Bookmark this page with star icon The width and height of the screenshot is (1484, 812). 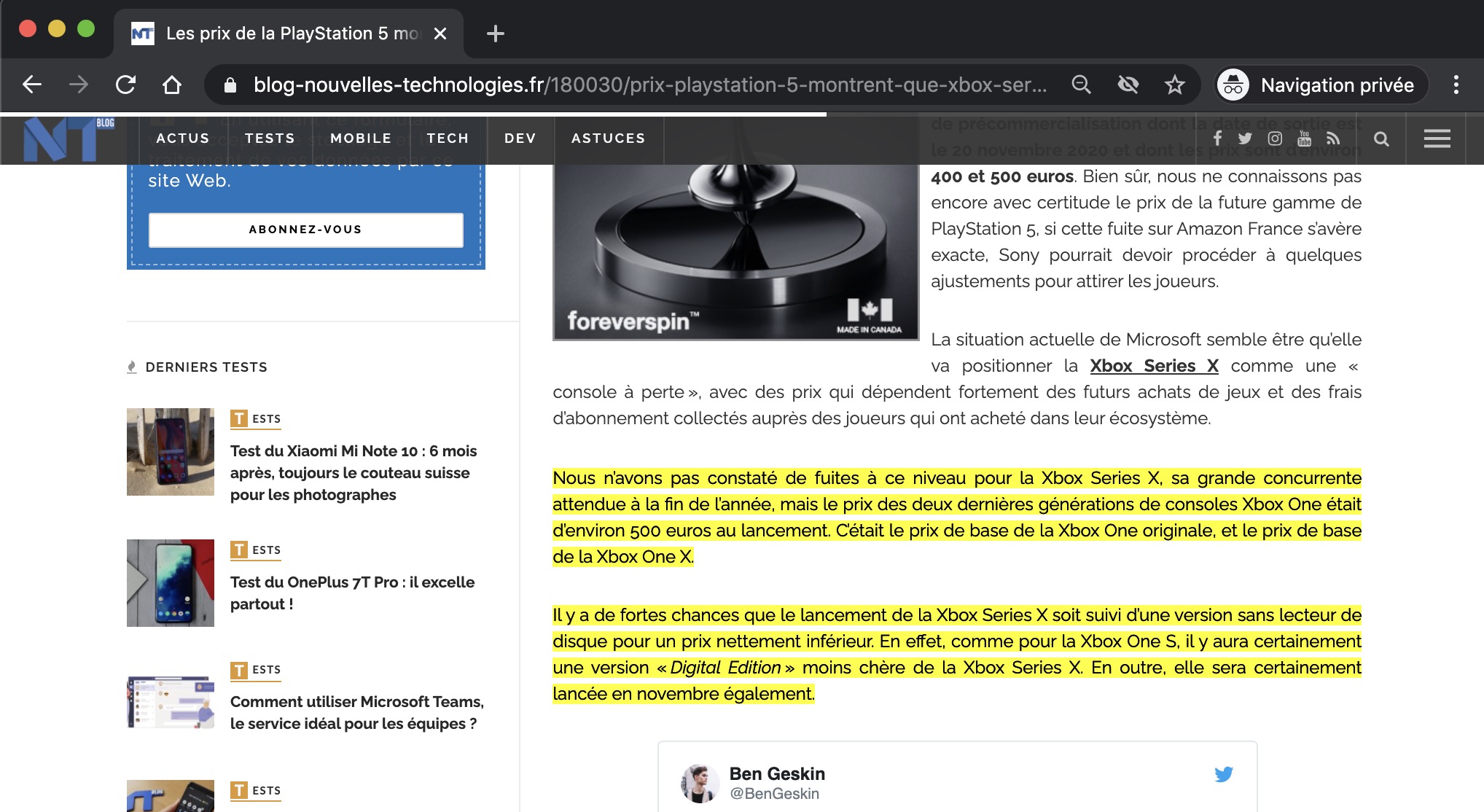click(x=1174, y=85)
